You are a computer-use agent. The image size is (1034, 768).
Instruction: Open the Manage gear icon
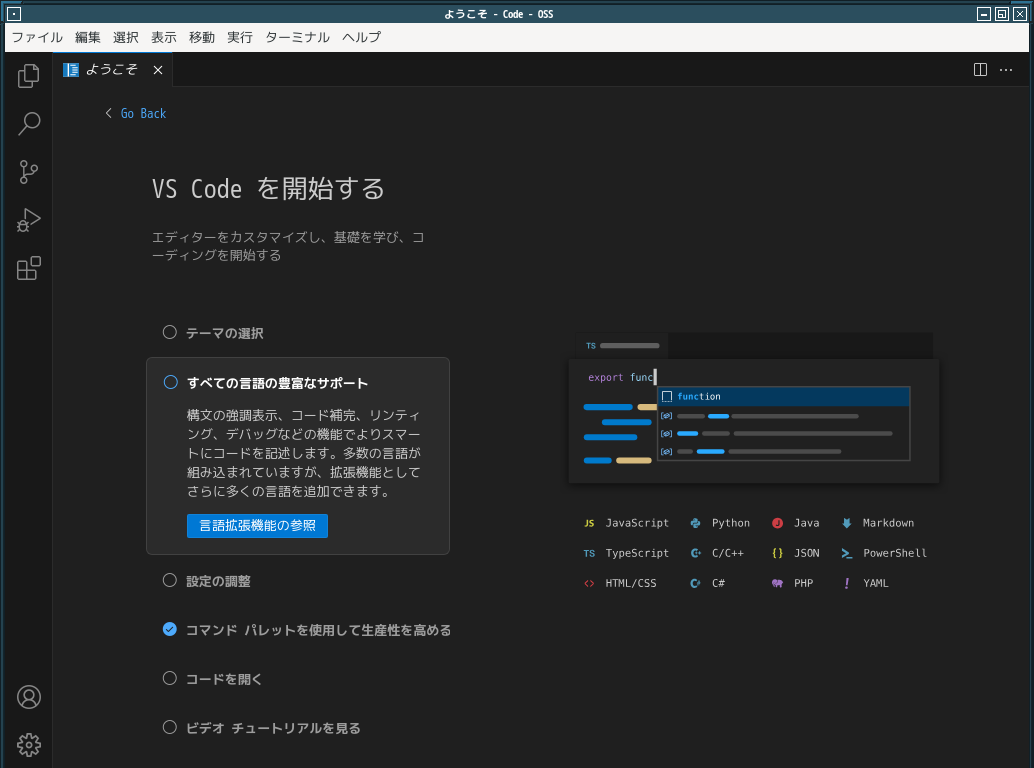28,745
